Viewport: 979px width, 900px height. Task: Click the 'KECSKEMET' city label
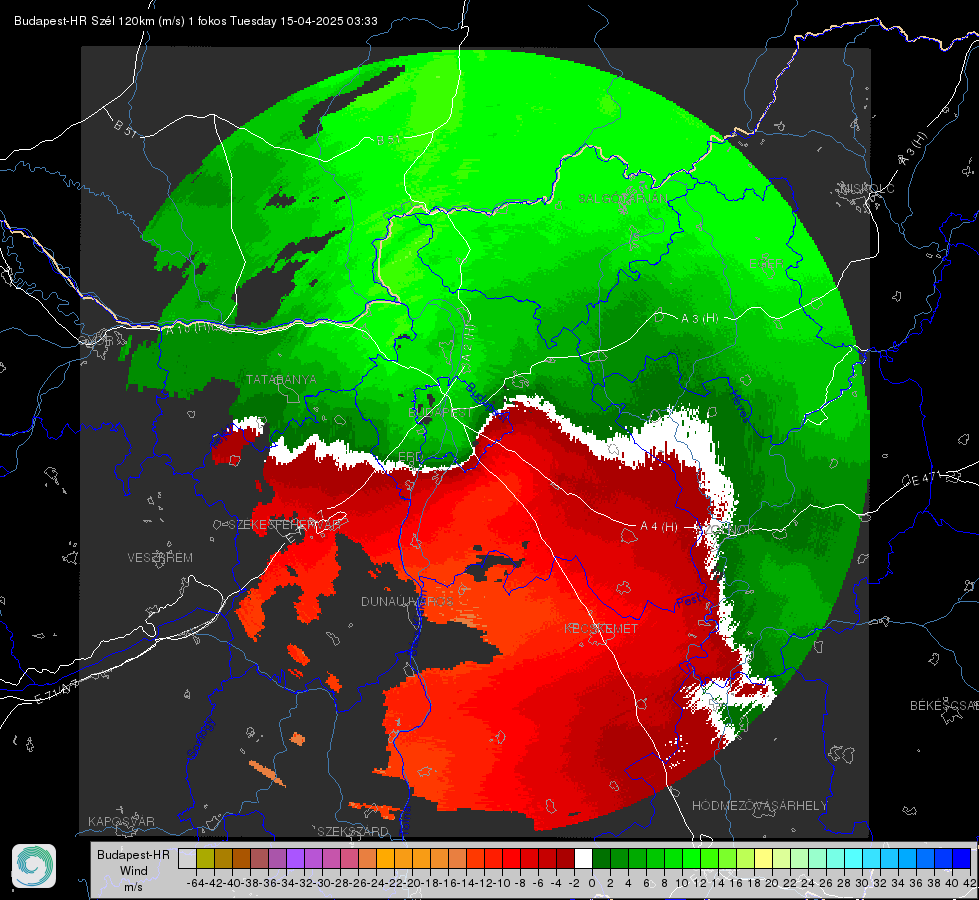click(x=601, y=628)
